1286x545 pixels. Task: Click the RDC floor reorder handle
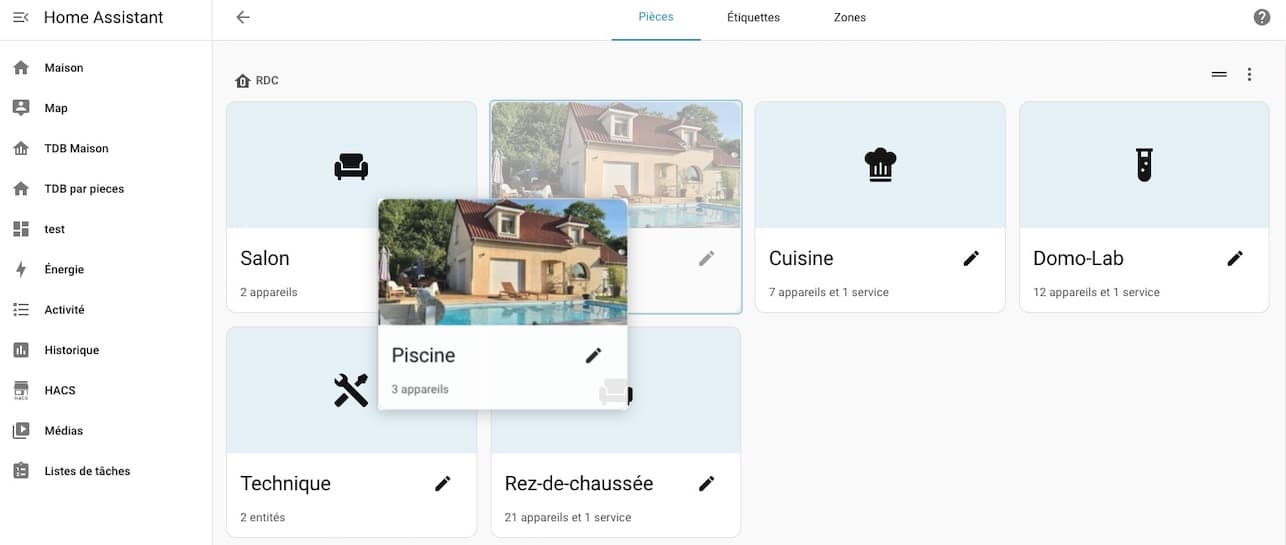(1219, 74)
